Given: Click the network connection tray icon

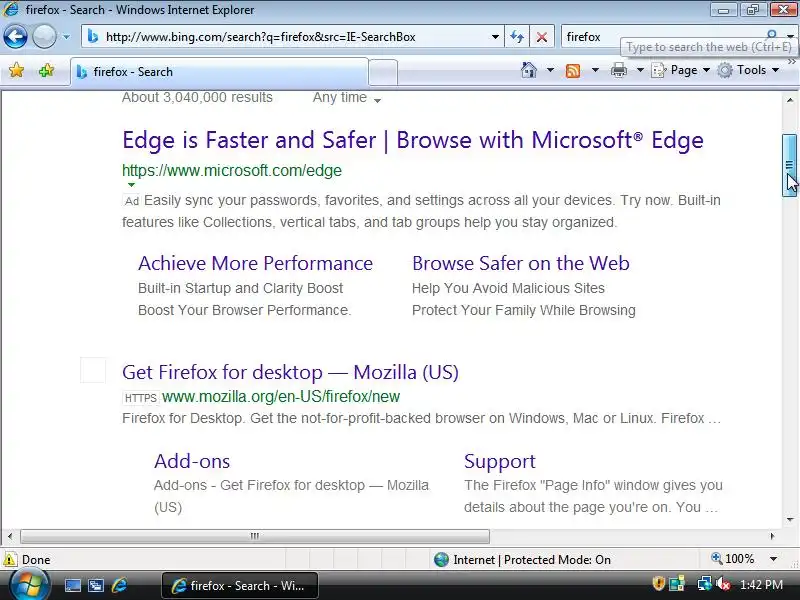Looking at the screenshot, I should (x=705, y=583).
